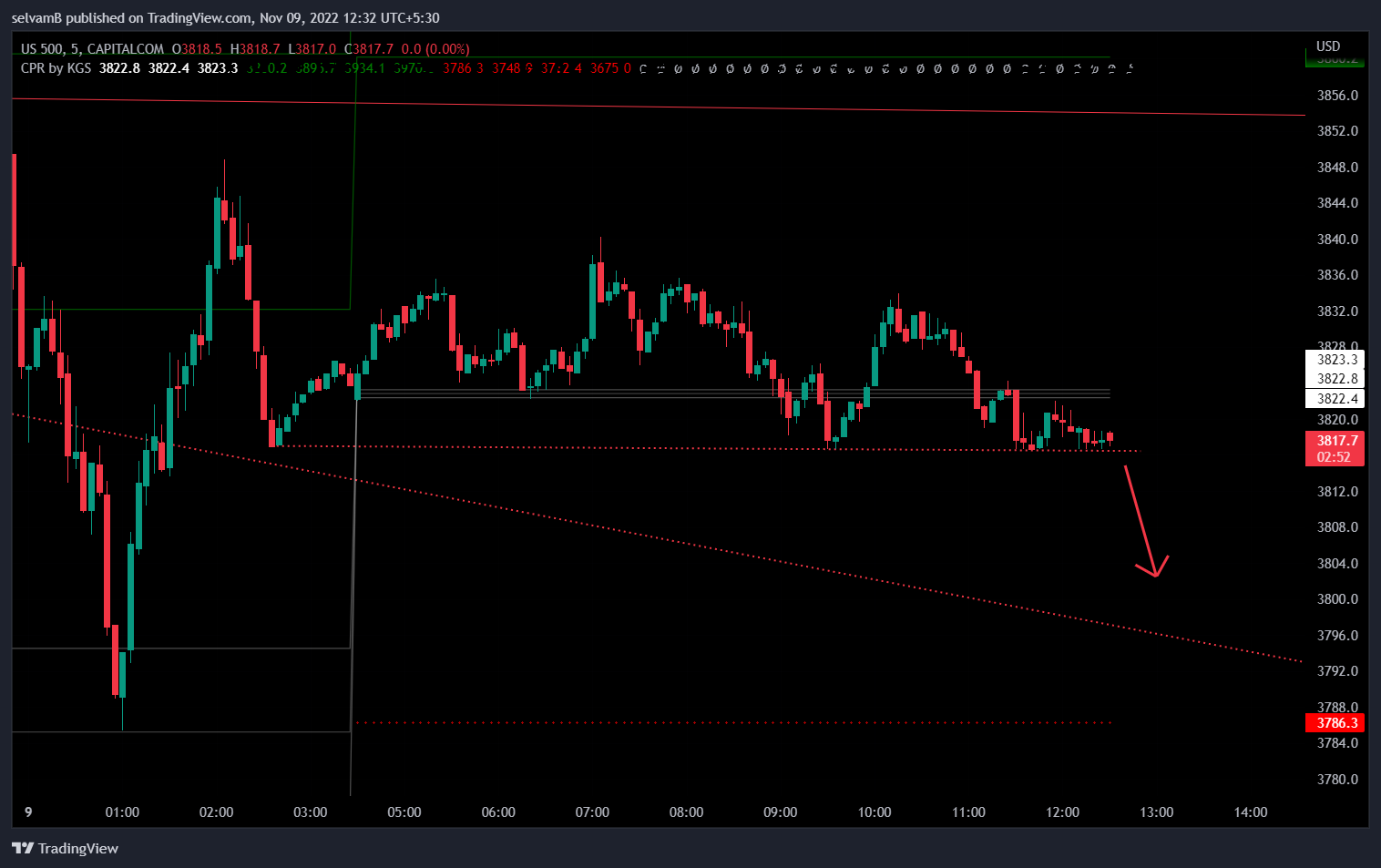Click the High value H3818.7 in legend
The image size is (1381, 868).
click(x=255, y=49)
